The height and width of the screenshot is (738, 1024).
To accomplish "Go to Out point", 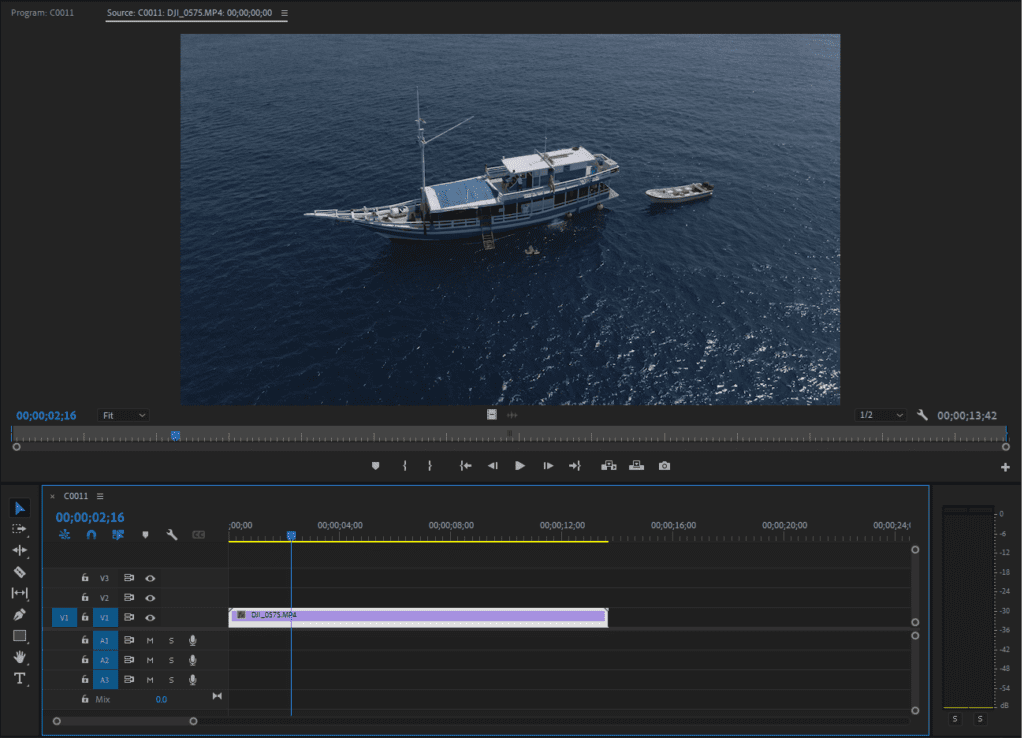I will click(575, 466).
